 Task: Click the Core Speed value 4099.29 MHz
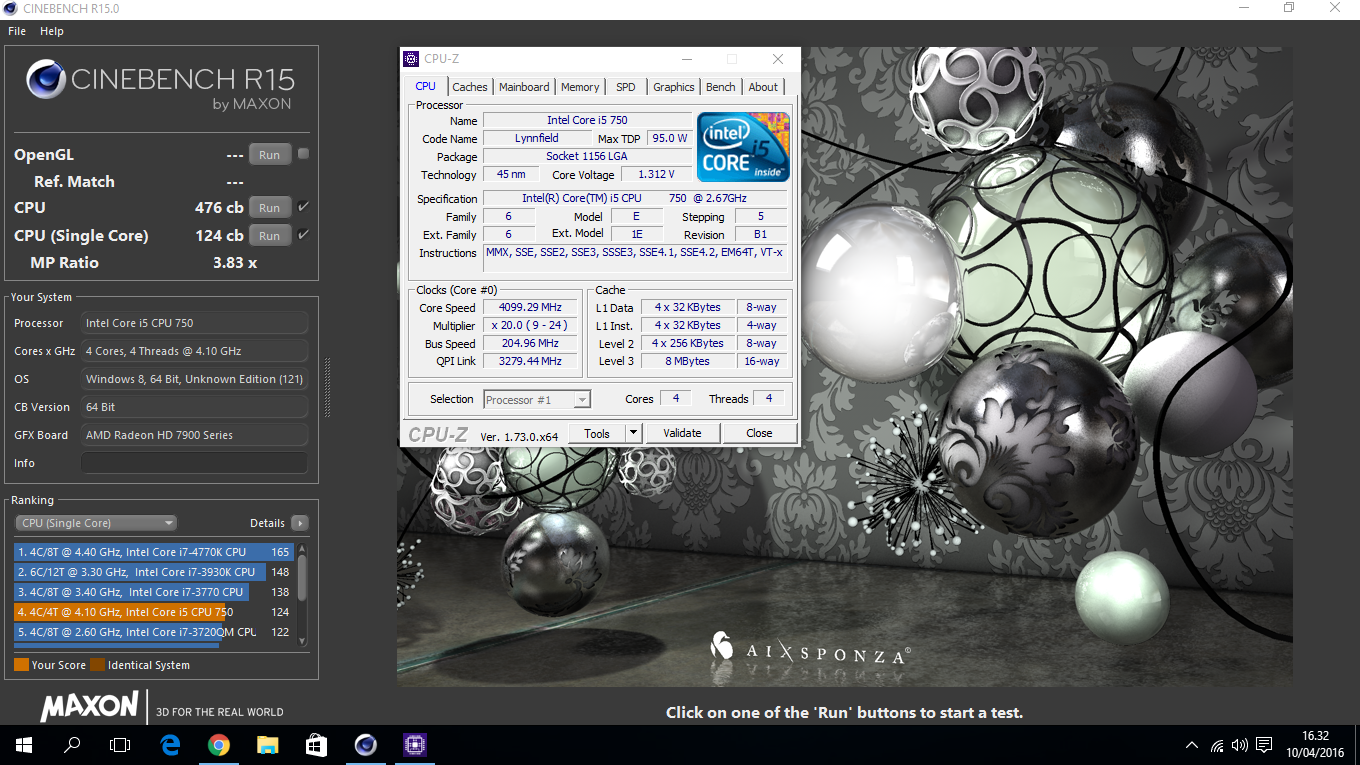(532, 308)
